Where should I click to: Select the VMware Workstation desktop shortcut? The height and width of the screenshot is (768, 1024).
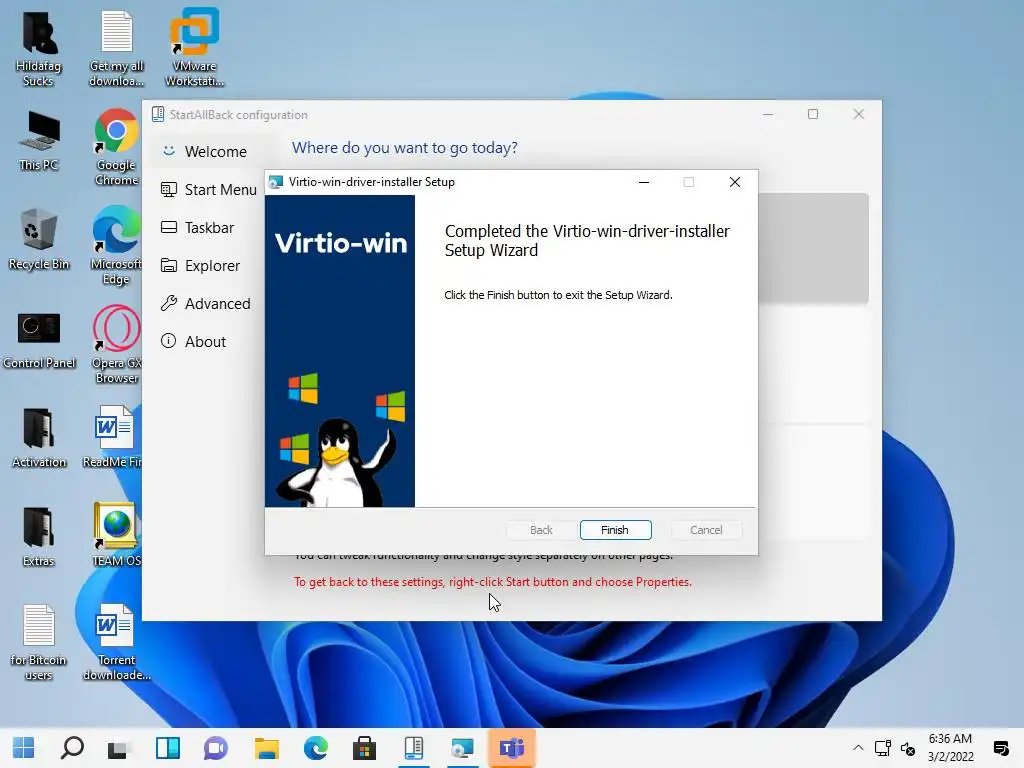tap(195, 50)
